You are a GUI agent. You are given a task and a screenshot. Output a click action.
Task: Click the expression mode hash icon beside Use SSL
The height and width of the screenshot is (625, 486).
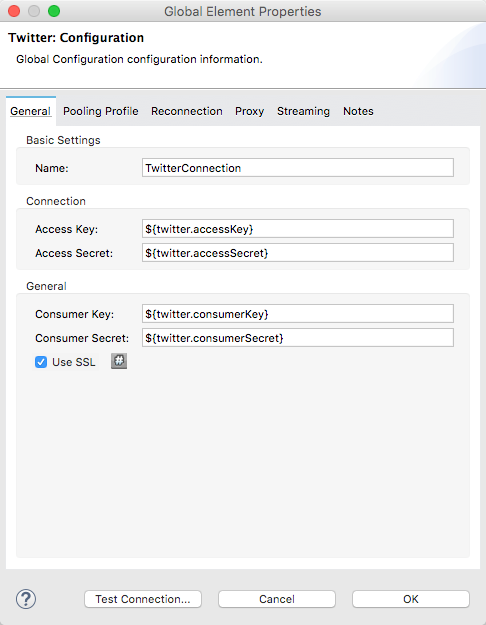119,361
